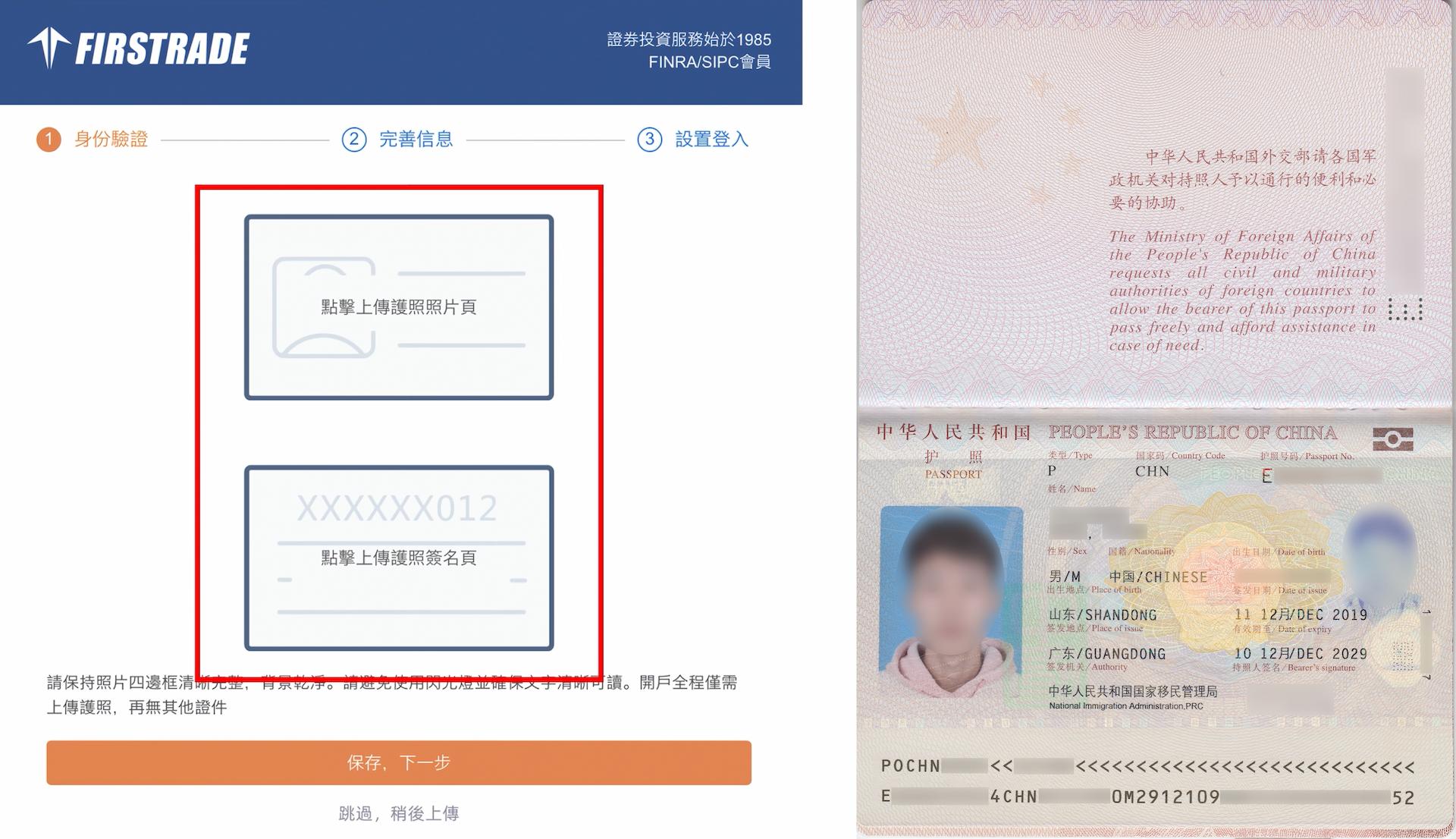Click 保存，下一步 save and next button
Image resolution: width=1456 pixels, height=839 pixels.
click(398, 761)
